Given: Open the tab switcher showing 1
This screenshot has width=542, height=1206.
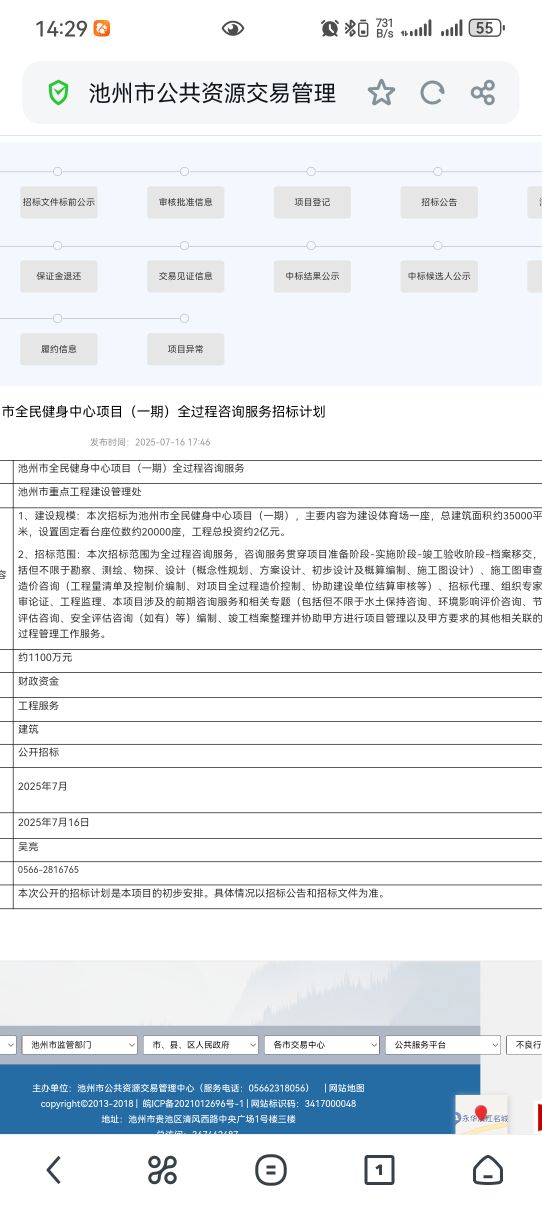Looking at the screenshot, I should pyautogui.click(x=379, y=1169).
